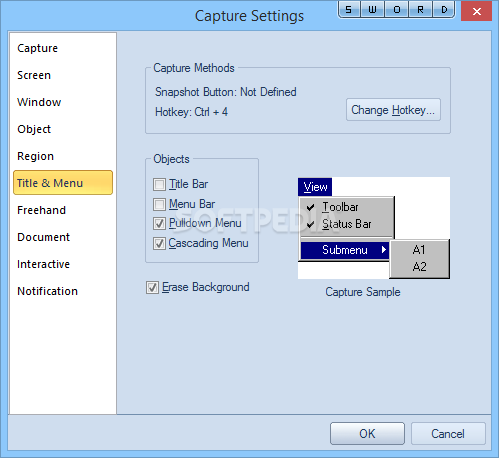Go to the Freehand settings page

(41, 210)
